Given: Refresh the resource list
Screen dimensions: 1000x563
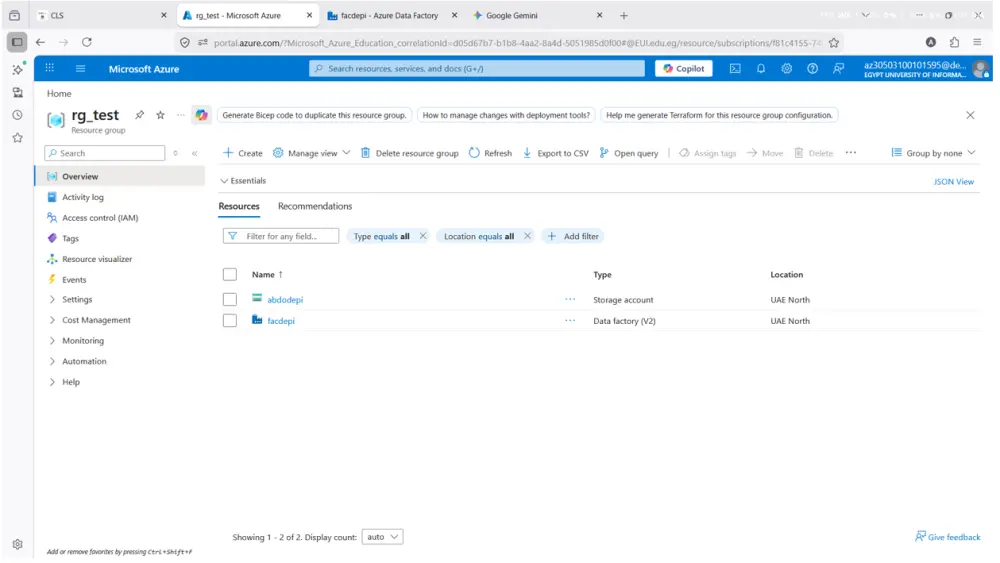Looking at the screenshot, I should 490,153.
